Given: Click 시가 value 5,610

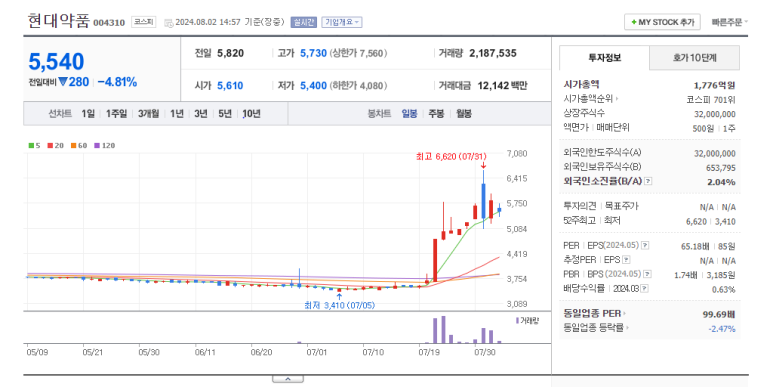Looking at the screenshot, I should point(230,86).
